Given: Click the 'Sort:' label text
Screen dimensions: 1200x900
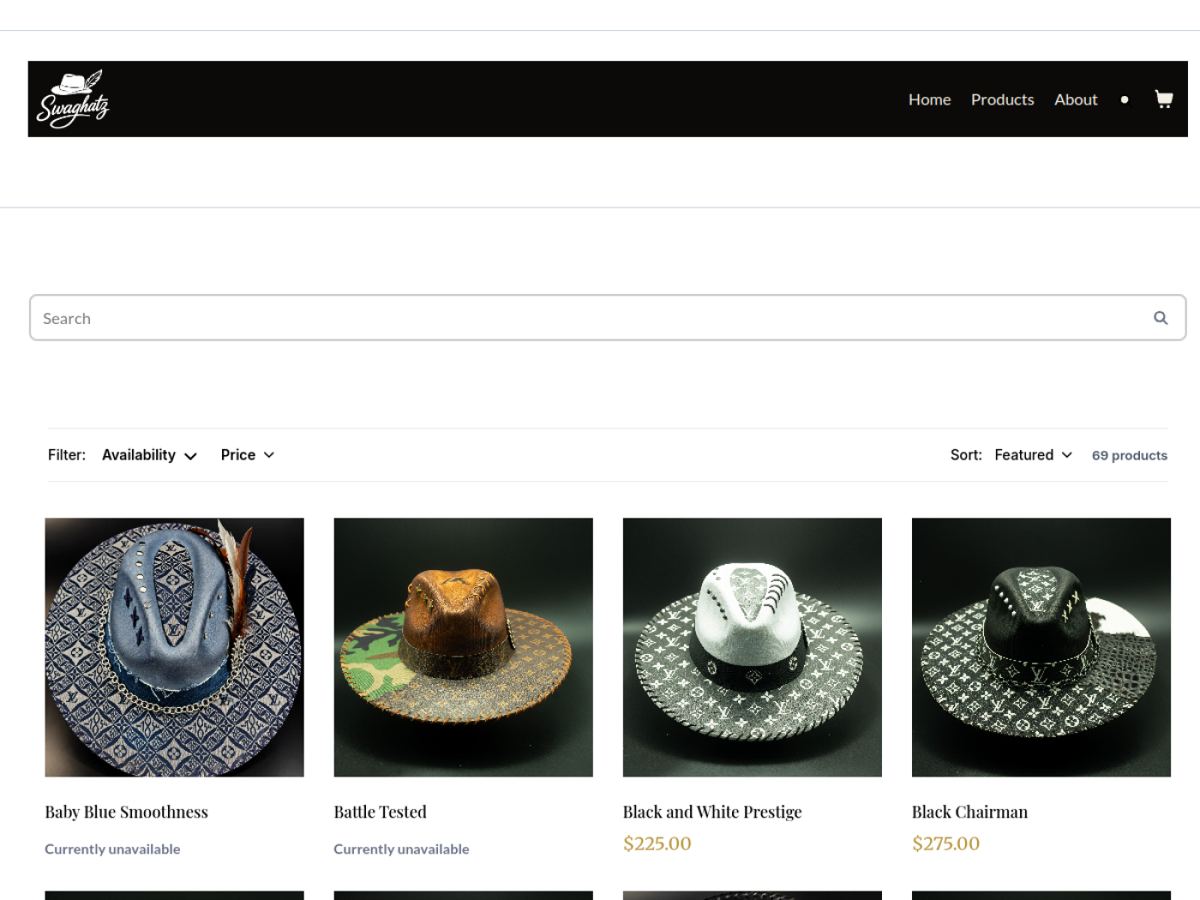Looking at the screenshot, I should tap(966, 455).
